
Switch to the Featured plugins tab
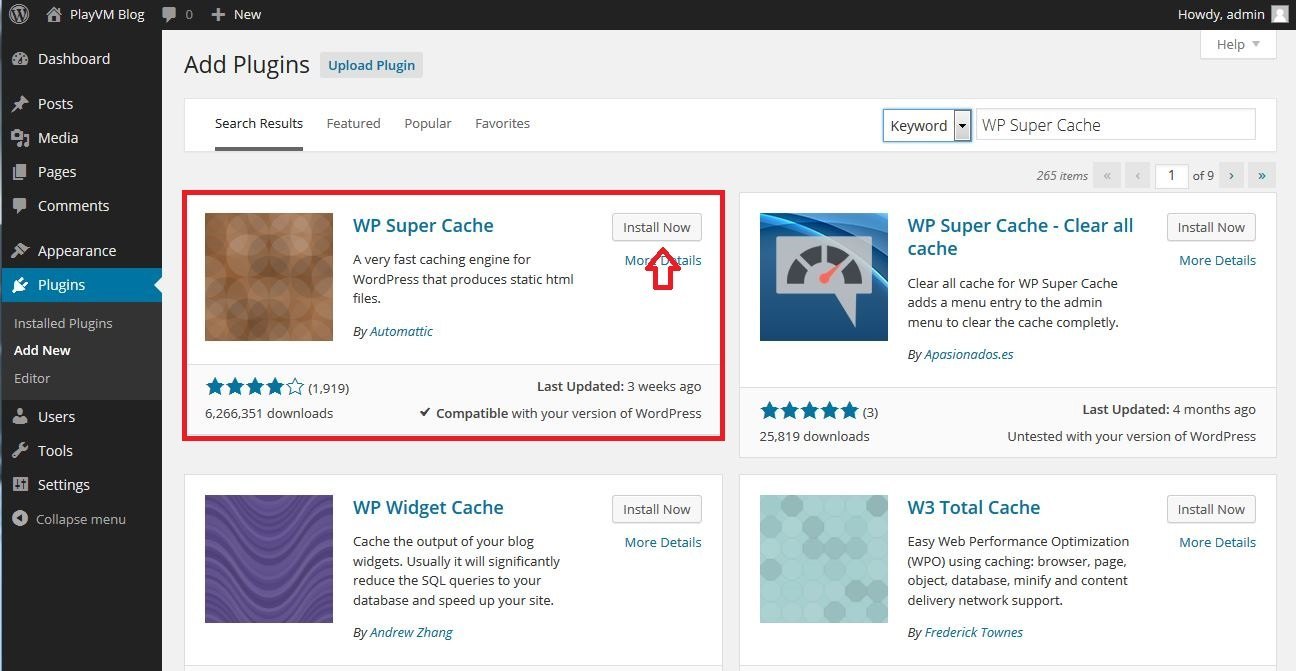click(353, 123)
